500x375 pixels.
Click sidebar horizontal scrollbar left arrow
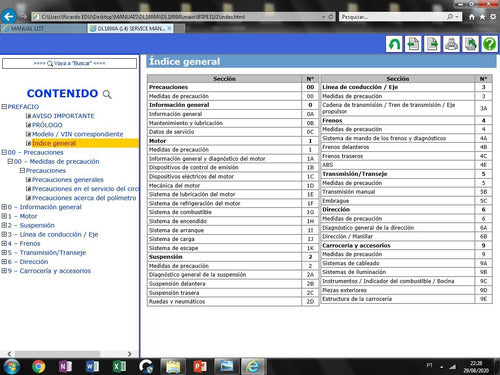(9, 354)
